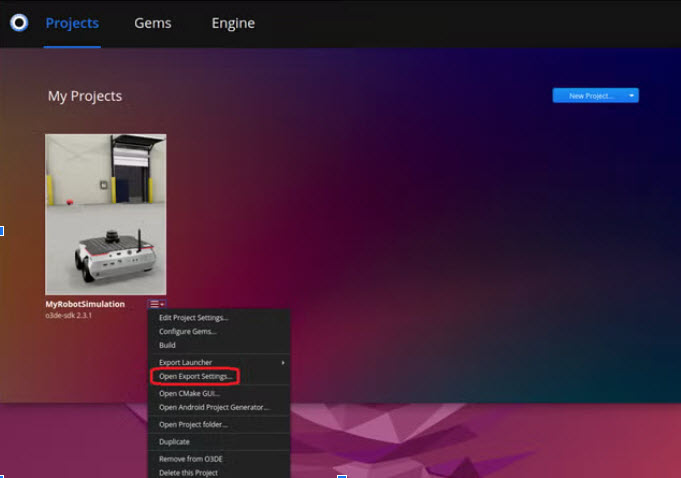Viewport: 681px width, 478px height.
Task: Select Delete this Project entry
Action: [189, 472]
